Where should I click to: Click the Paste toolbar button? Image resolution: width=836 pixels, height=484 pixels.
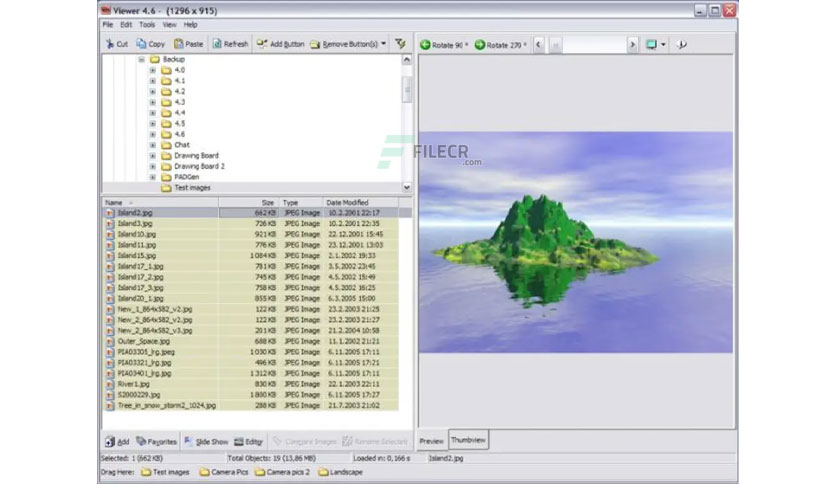point(189,44)
